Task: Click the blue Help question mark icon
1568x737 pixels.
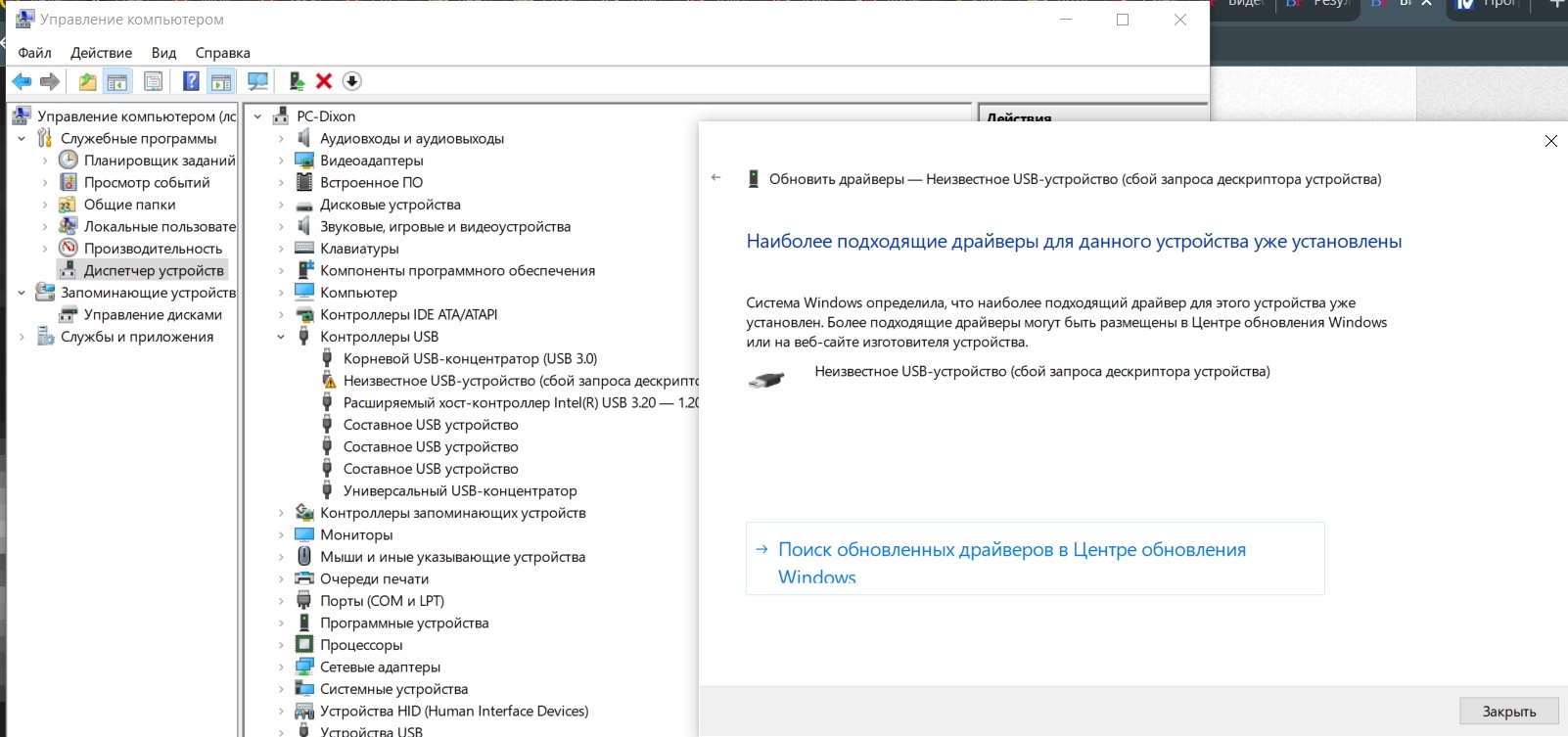Action: pyautogui.click(x=191, y=81)
